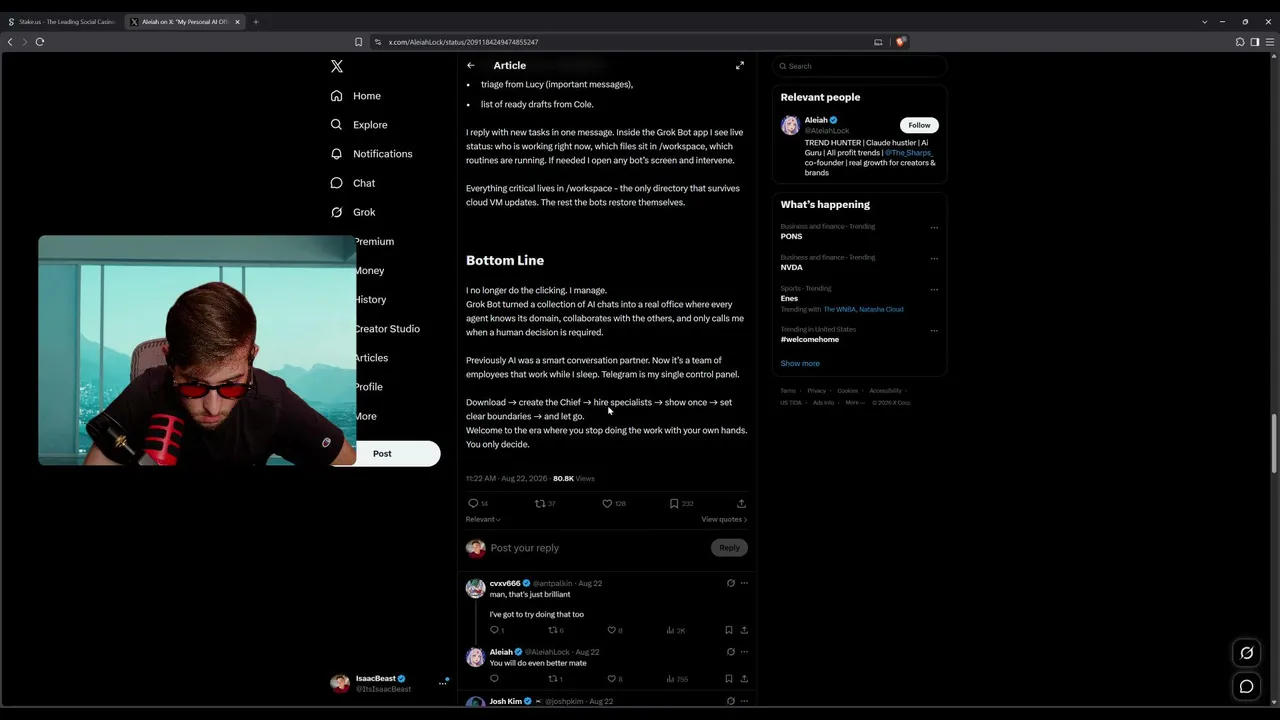
Task: Open more options for Enes trend
Action: point(934,290)
